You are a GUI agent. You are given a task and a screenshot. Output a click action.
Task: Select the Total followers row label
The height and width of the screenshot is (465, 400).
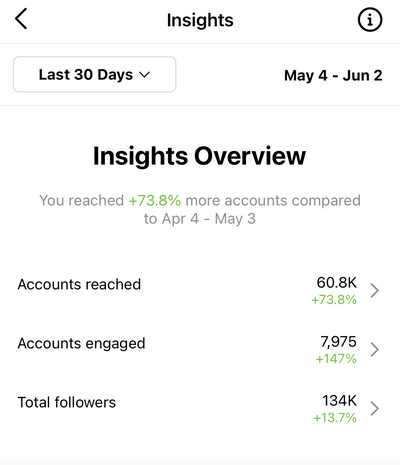[x=67, y=402]
